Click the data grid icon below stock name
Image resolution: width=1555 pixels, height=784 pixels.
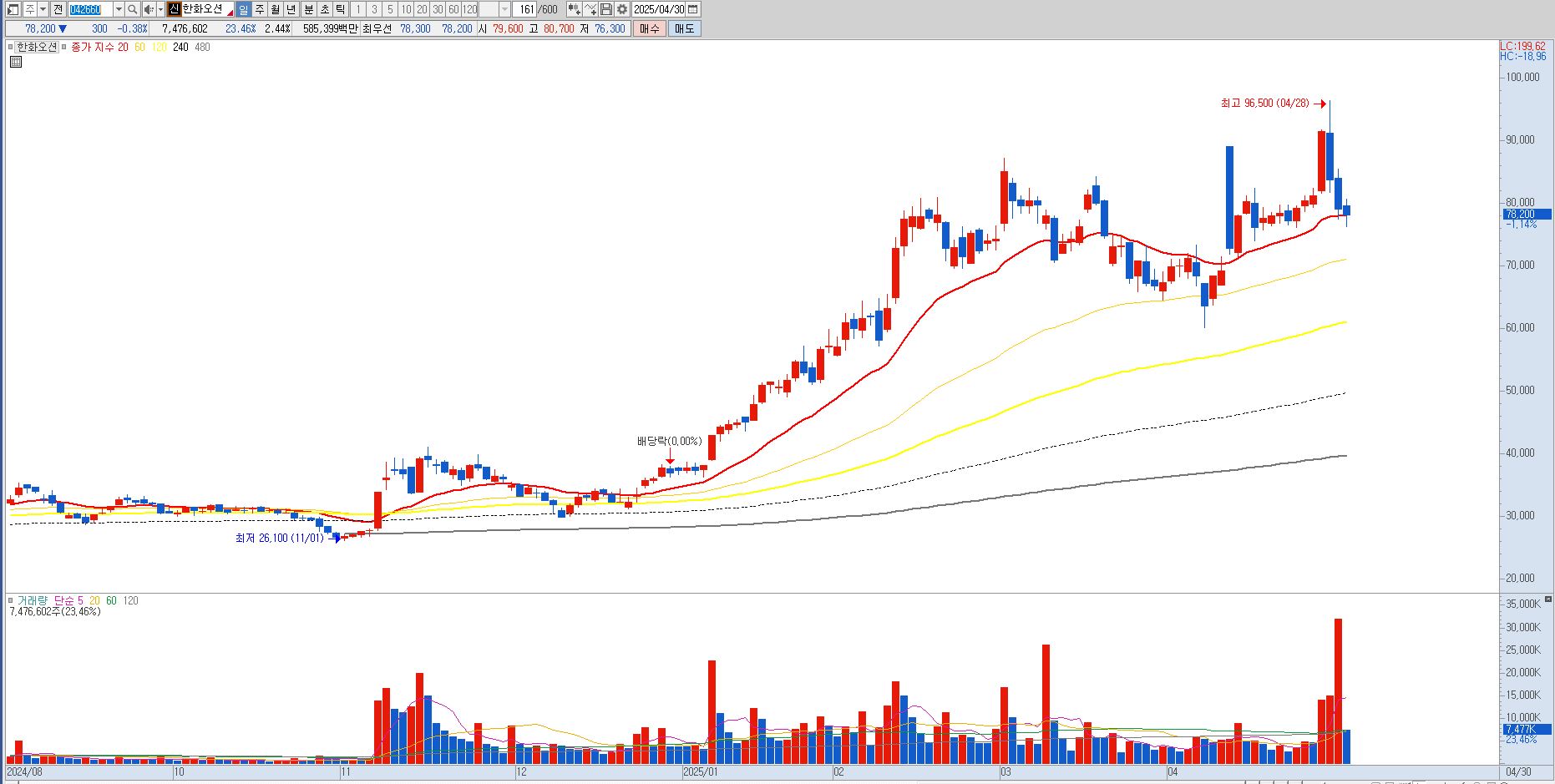coord(16,62)
